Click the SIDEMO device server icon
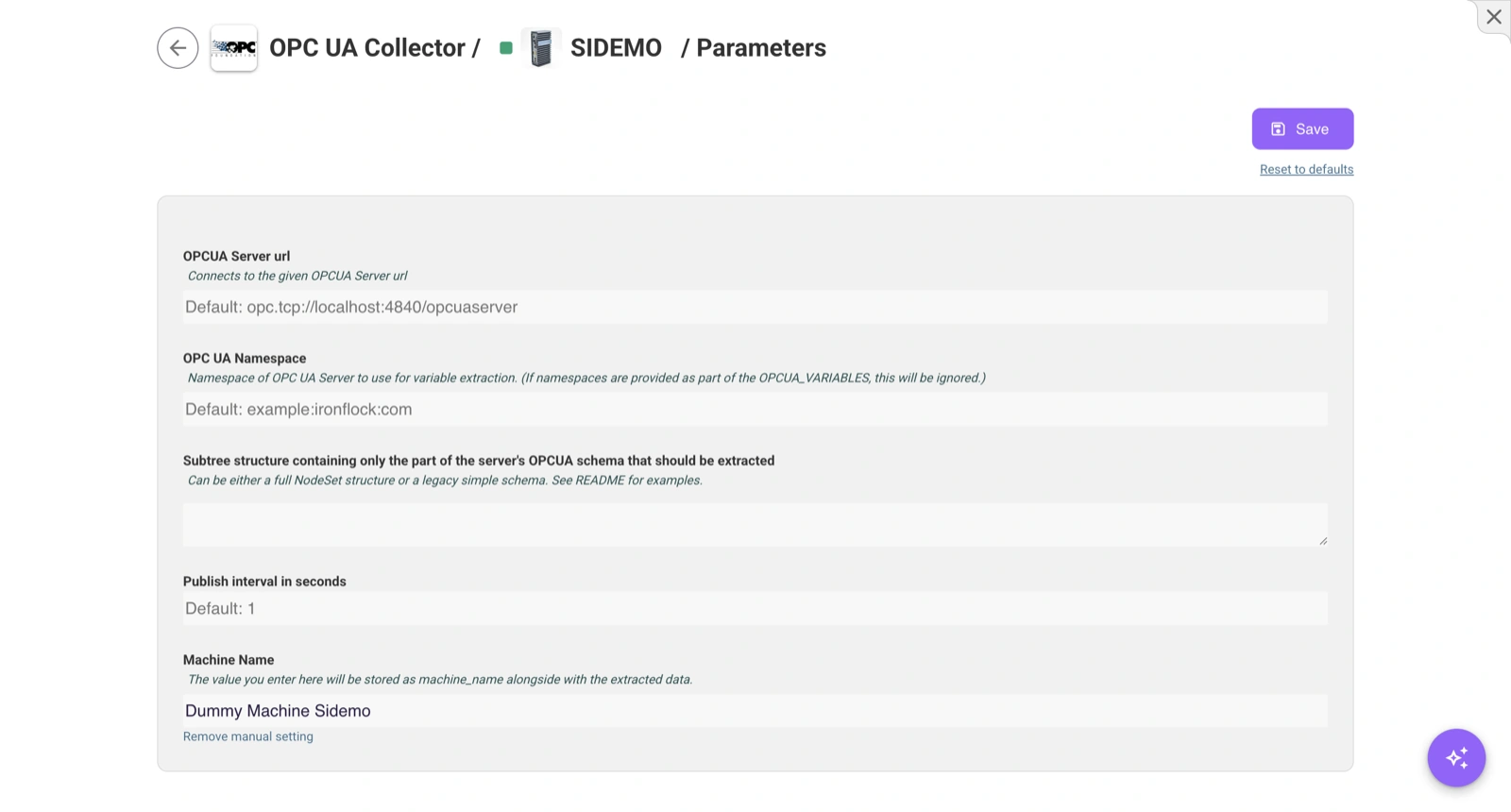 (x=541, y=48)
